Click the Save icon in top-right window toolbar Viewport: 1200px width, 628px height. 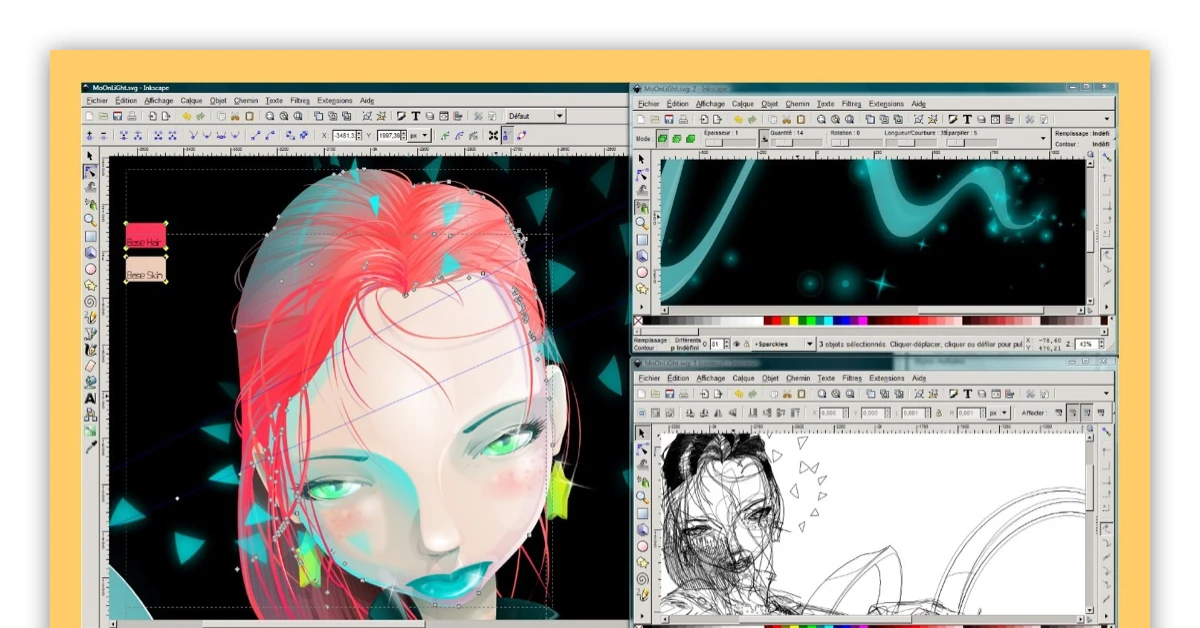(x=668, y=119)
